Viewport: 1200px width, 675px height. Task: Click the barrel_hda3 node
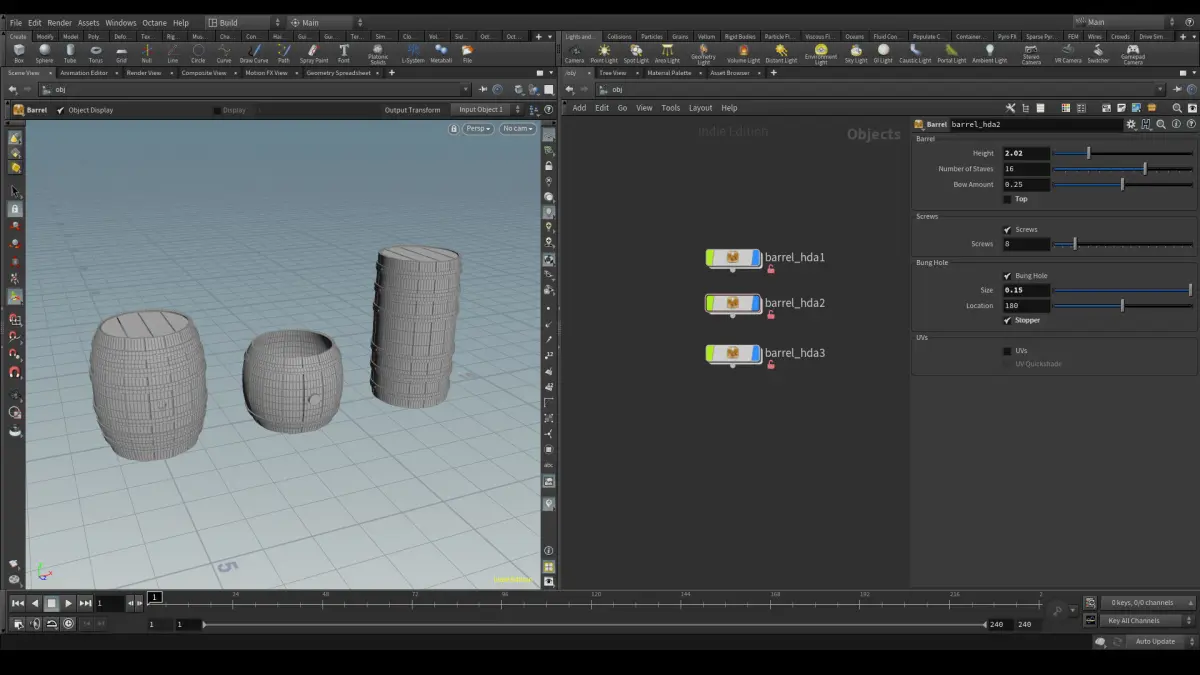734,353
